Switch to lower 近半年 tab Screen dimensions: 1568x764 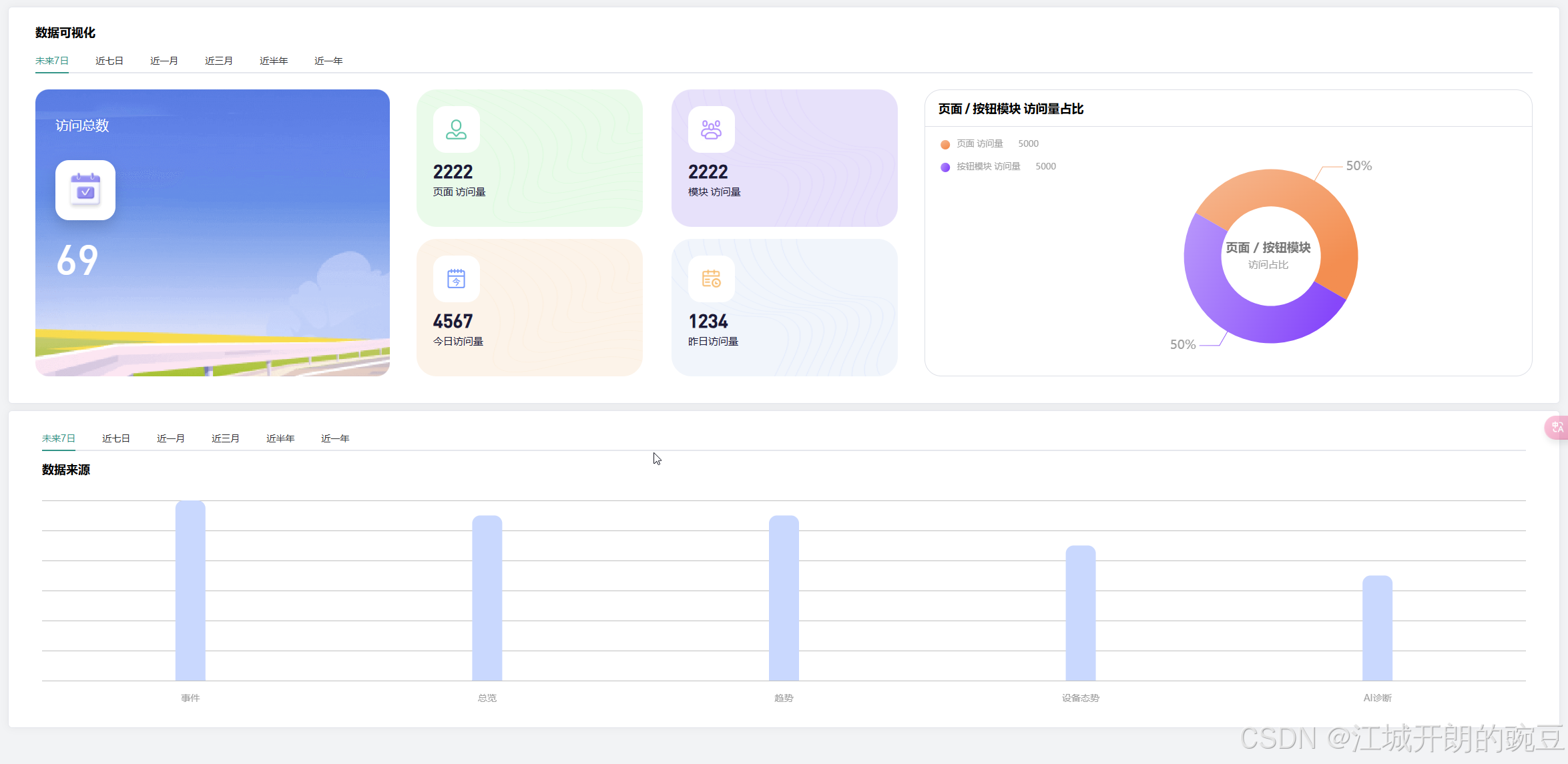pyautogui.click(x=280, y=438)
